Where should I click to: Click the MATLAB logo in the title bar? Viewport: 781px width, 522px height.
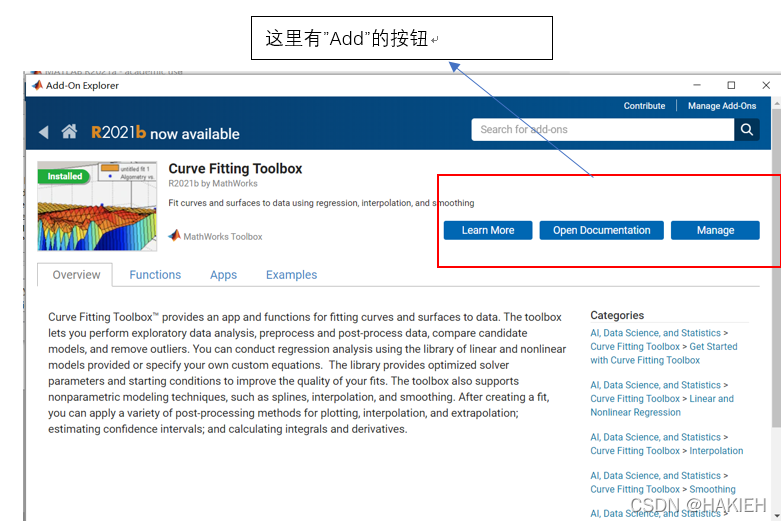point(37,85)
